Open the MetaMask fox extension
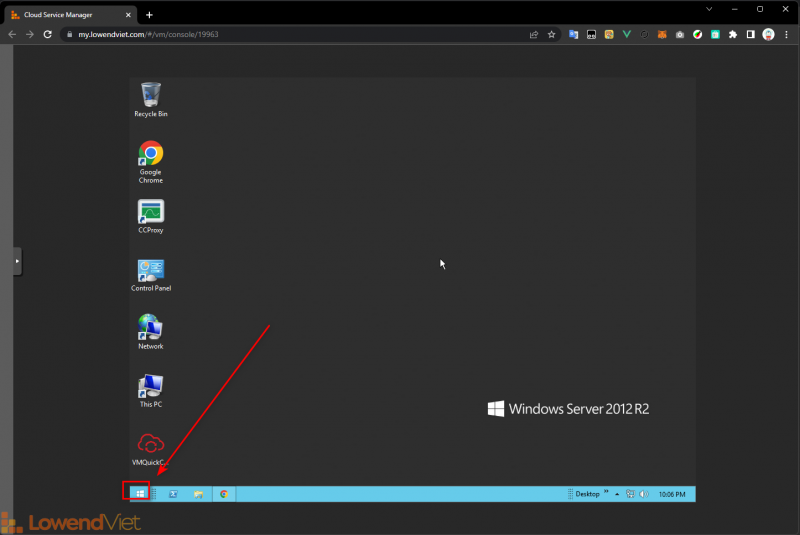The height and width of the screenshot is (535, 800). point(662,34)
